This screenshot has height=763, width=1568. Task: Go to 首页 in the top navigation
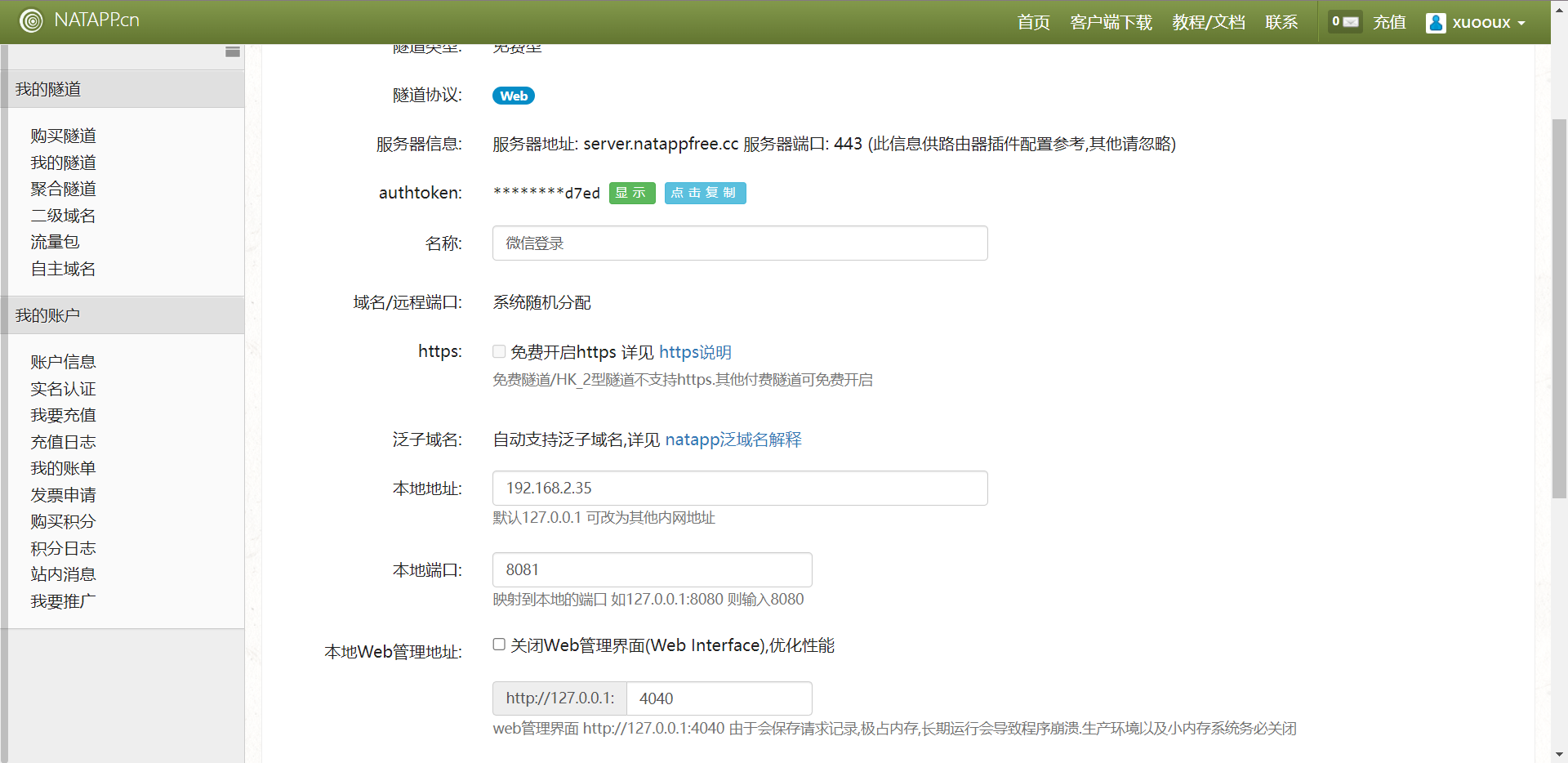click(1033, 22)
